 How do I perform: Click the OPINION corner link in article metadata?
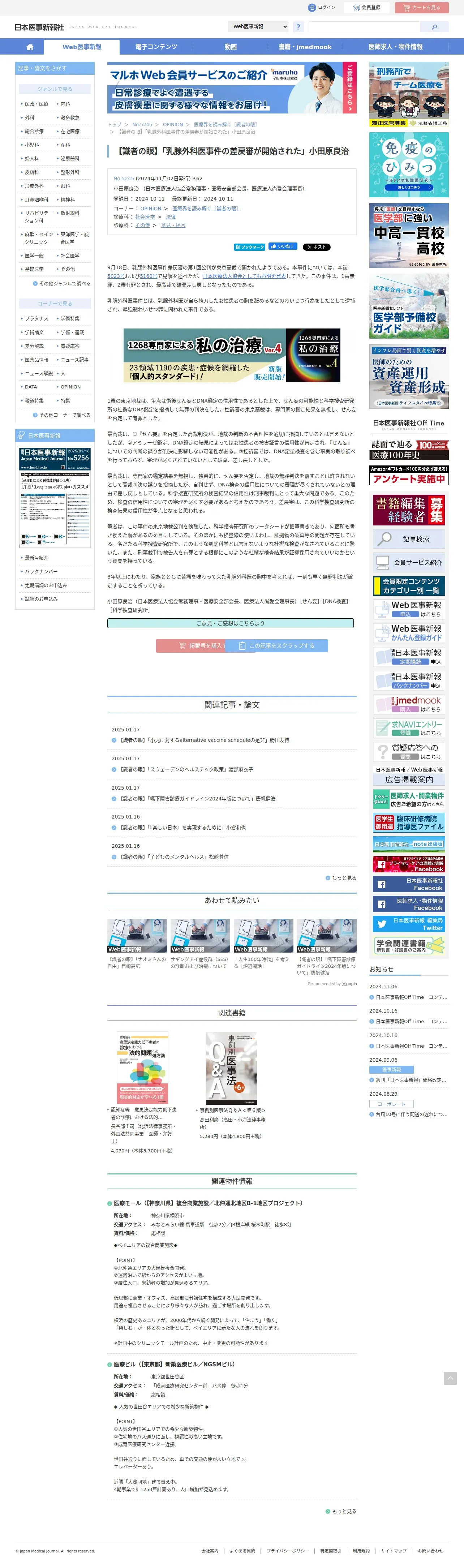pos(150,208)
